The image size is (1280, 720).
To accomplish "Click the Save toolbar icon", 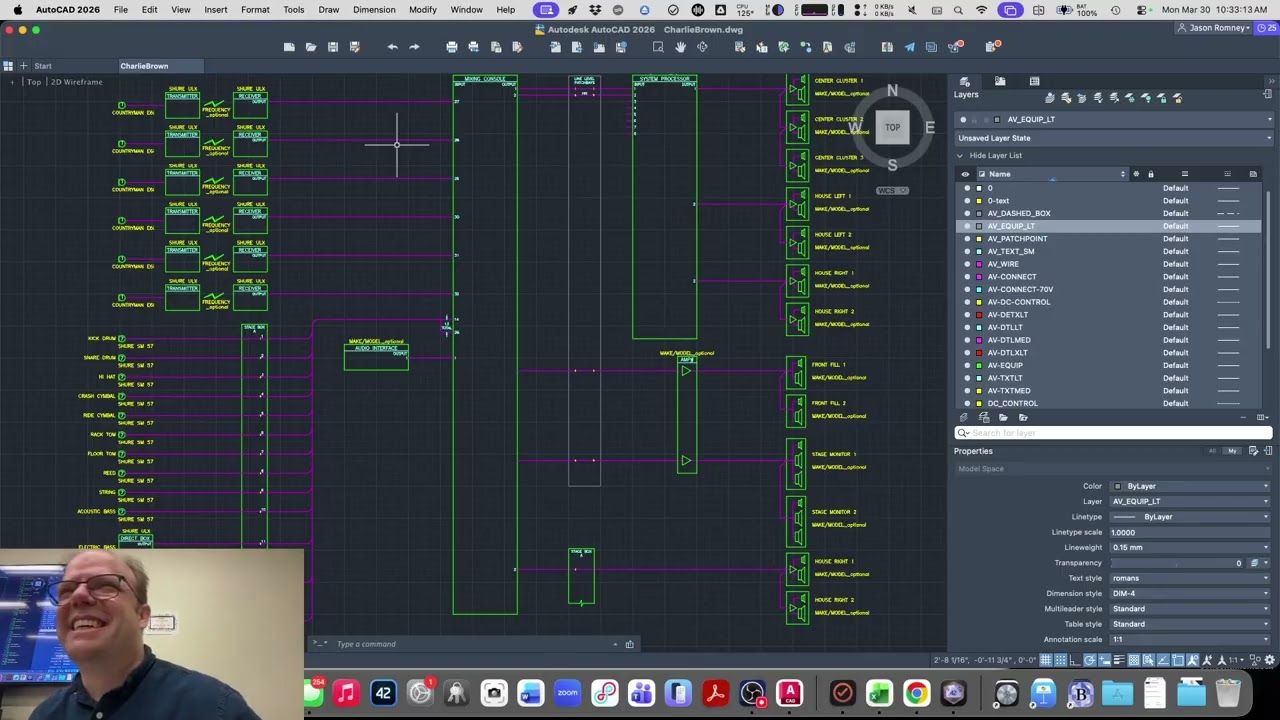I will pos(333,47).
